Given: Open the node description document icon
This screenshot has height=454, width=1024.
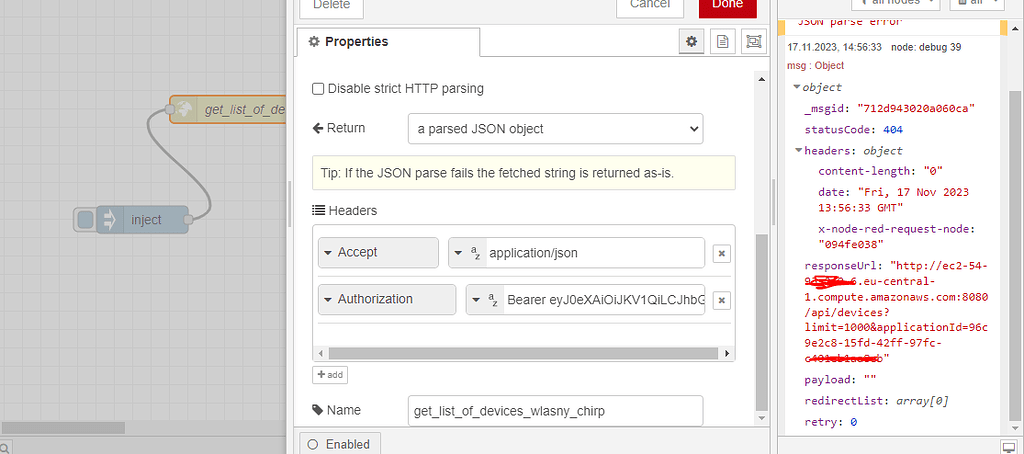Looking at the screenshot, I should click(x=721, y=42).
